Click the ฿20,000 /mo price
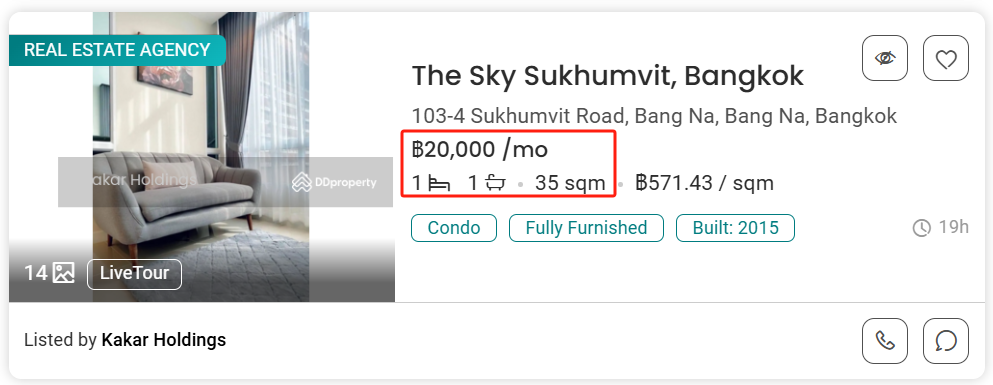Image resolution: width=993 pixels, height=385 pixels. (480, 150)
